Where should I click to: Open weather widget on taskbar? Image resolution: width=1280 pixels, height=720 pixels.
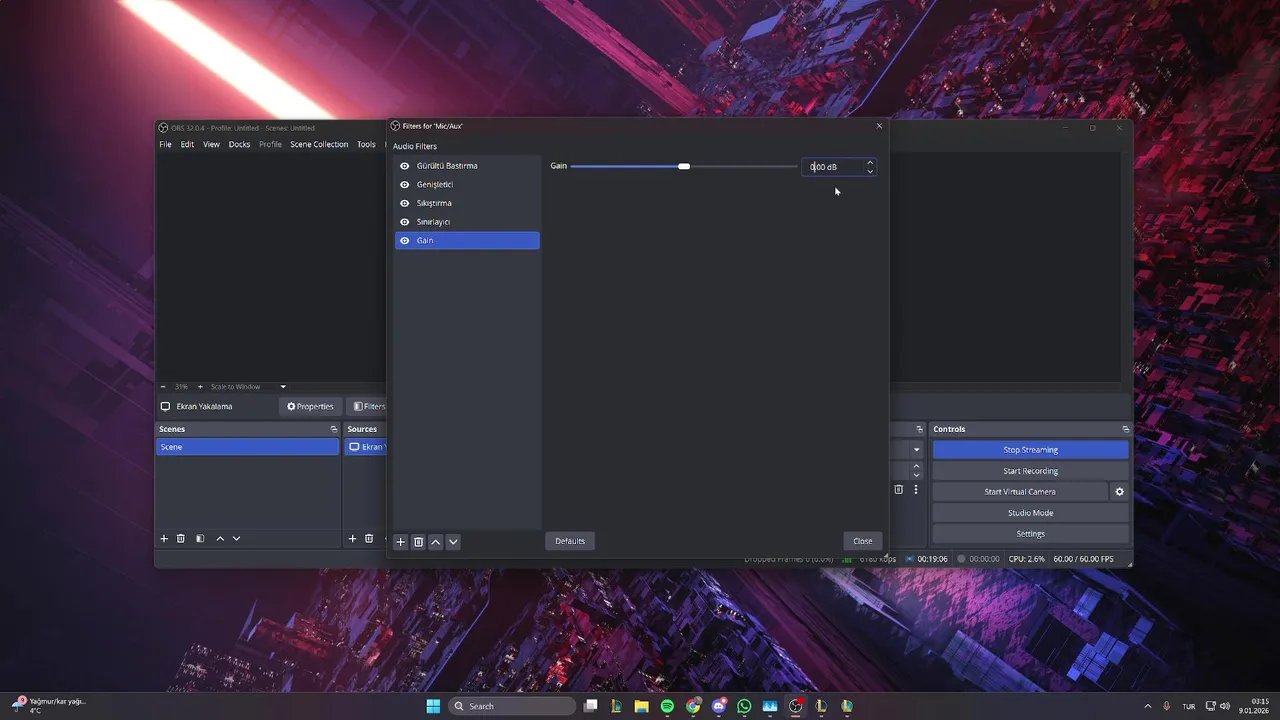pos(50,706)
